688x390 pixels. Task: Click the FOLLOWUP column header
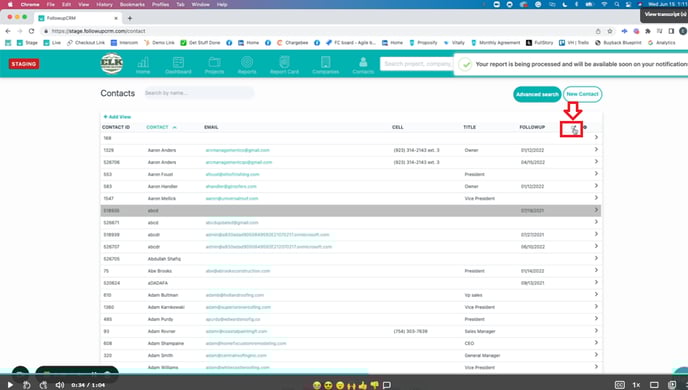coord(532,127)
